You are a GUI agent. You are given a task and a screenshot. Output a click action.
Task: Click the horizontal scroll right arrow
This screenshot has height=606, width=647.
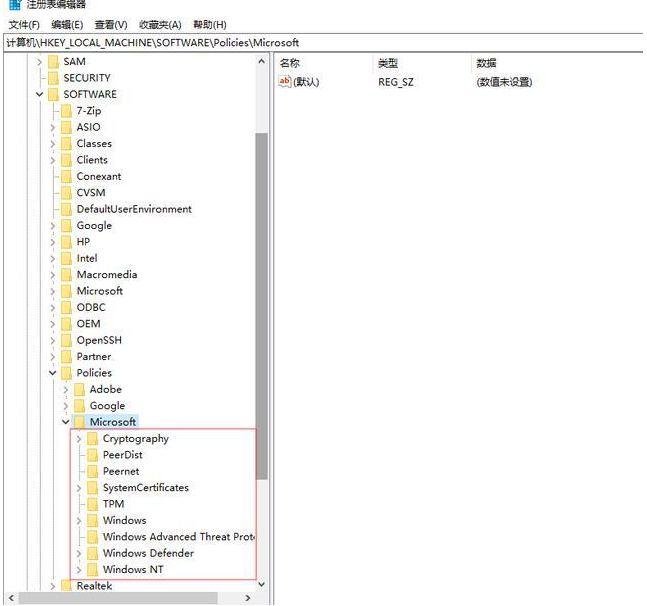point(248,598)
